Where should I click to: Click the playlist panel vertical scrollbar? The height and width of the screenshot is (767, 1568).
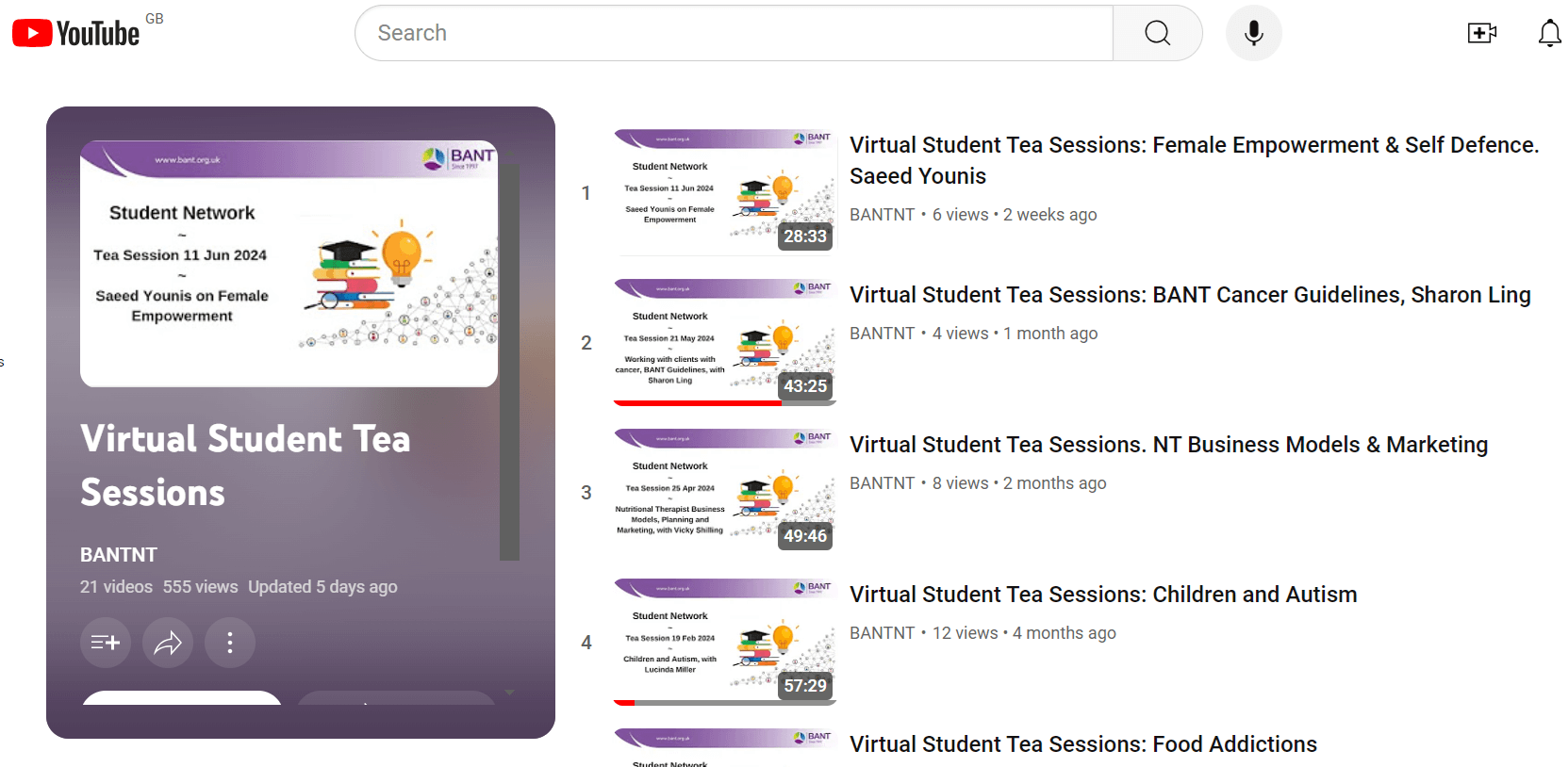(509, 363)
